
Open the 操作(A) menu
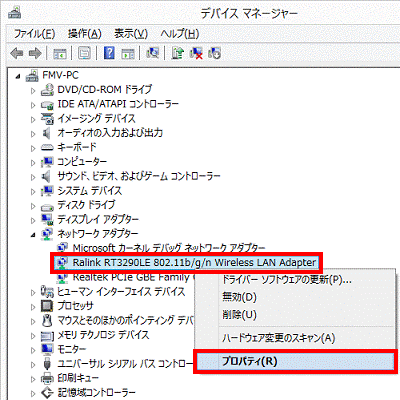(85, 34)
